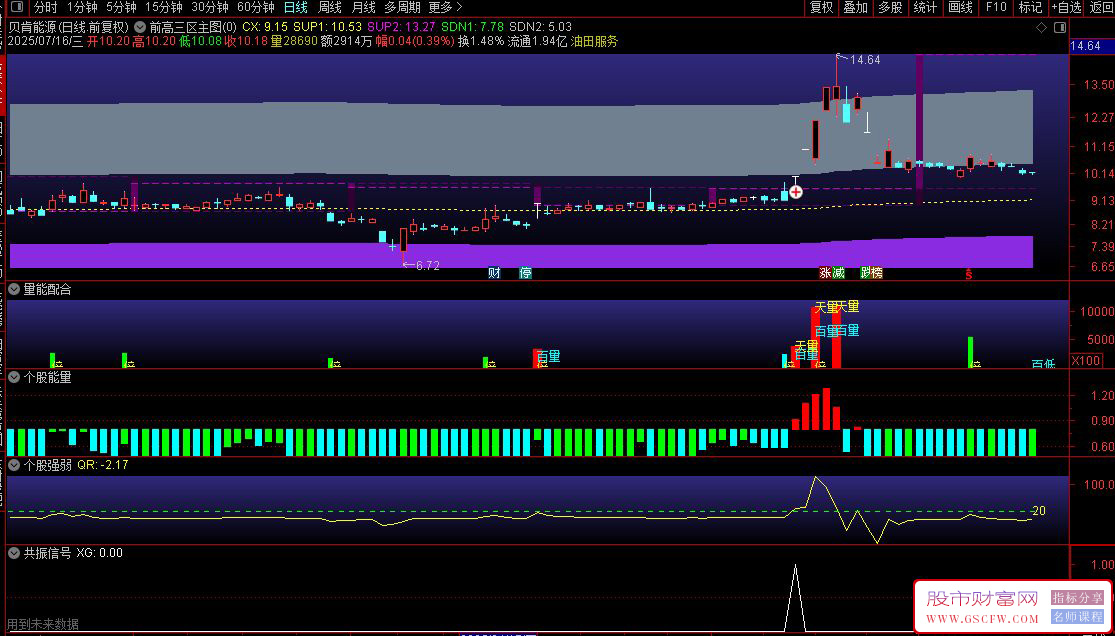Screen dimensions: 1115x636
Task: Click the 流通1.94亿 value
Action: (537, 41)
